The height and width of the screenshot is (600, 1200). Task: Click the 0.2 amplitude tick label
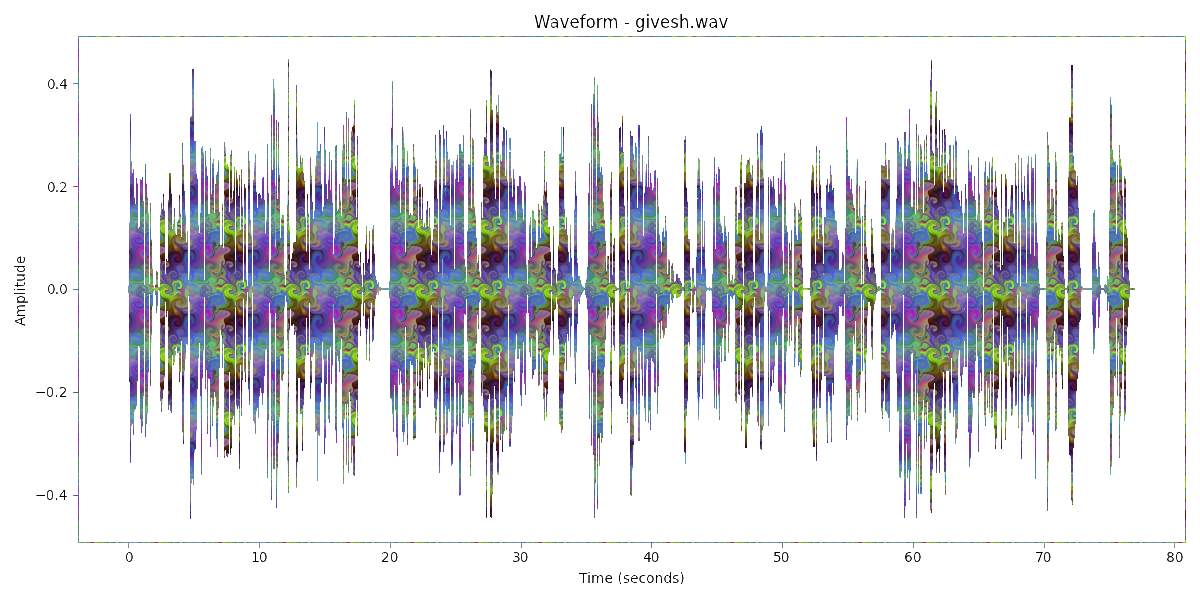[x=57, y=187]
